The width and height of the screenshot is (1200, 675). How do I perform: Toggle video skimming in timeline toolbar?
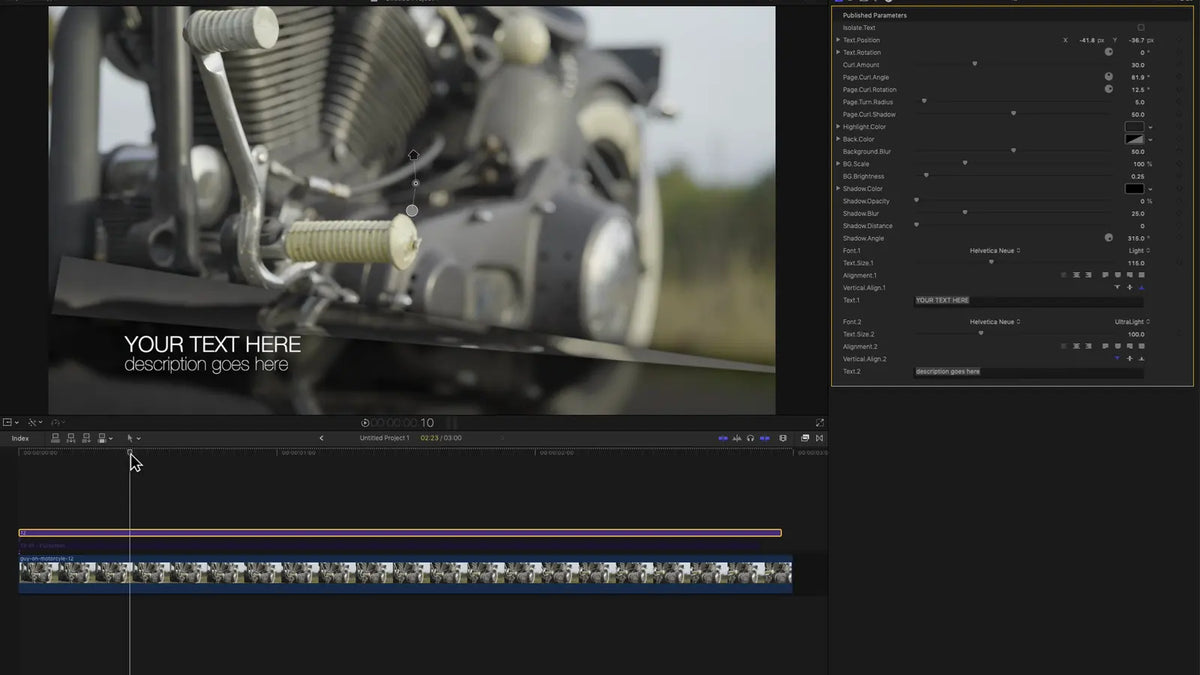pyautogui.click(x=723, y=438)
